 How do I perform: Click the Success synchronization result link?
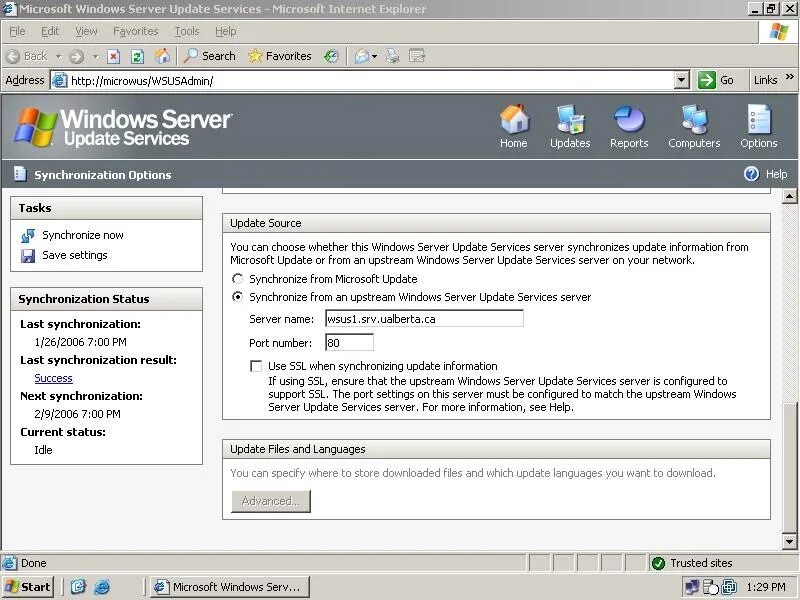(x=54, y=378)
